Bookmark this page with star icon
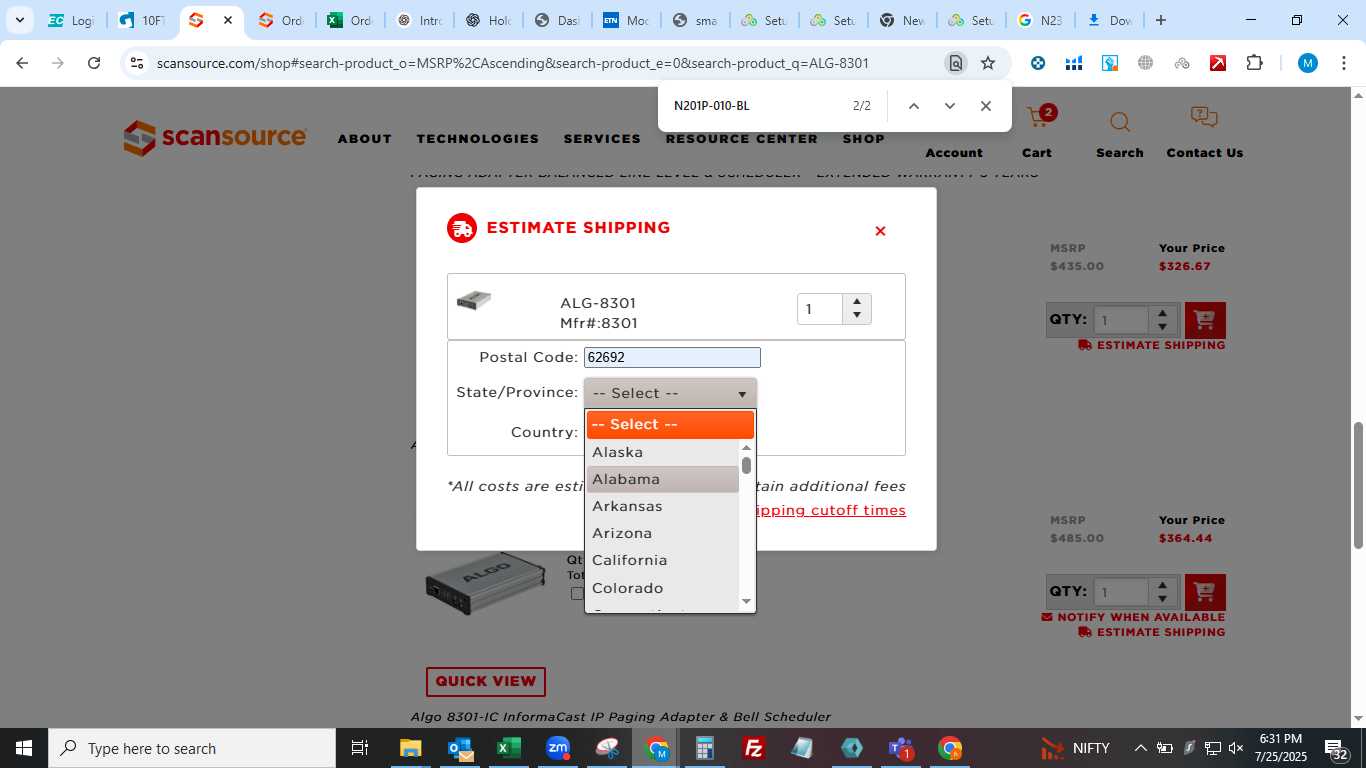This screenshot has height=768, width=1366. 988,63
